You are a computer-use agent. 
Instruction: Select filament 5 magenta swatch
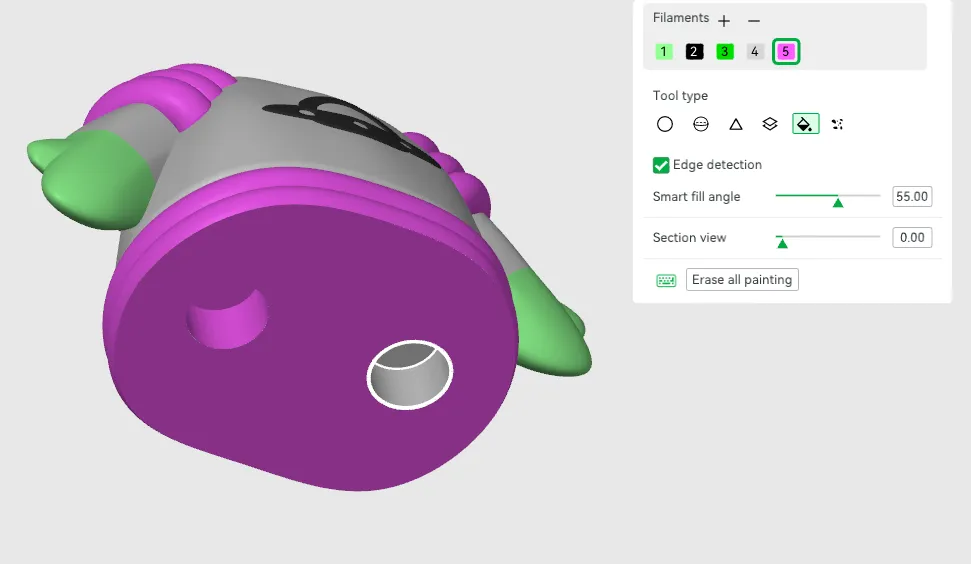786,51
